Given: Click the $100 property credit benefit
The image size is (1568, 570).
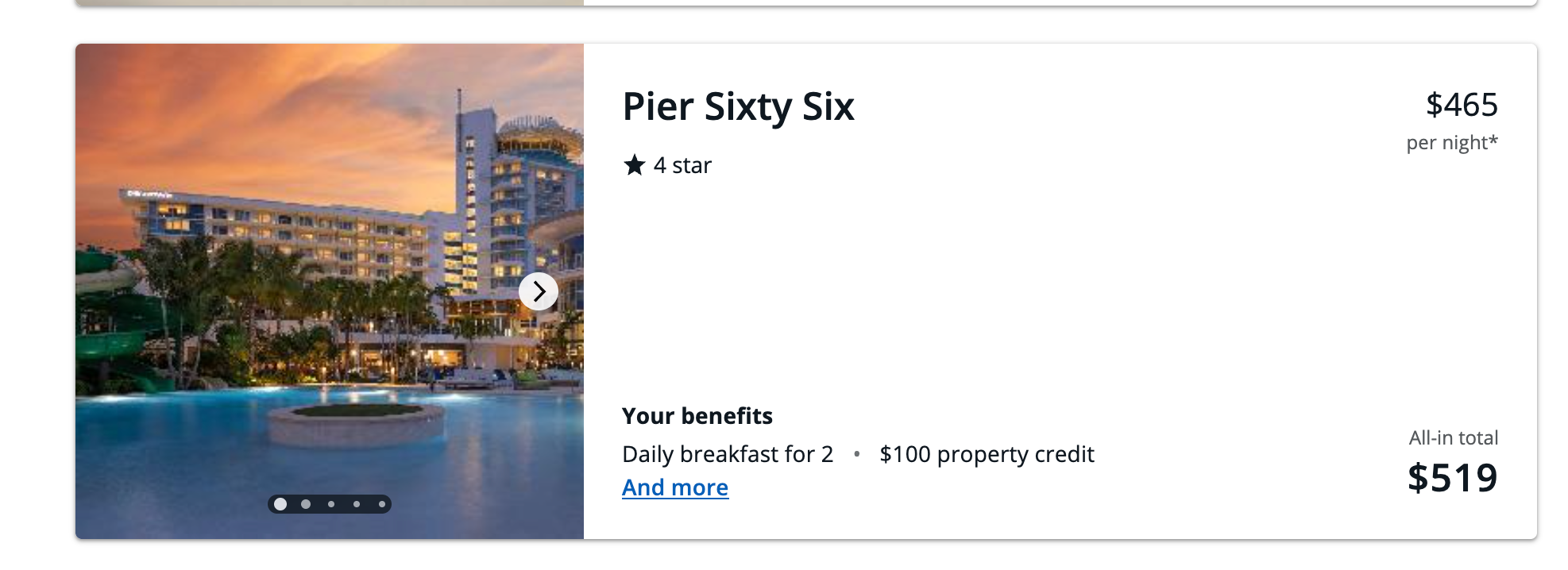Looking at the screenshot, I should [985, 454].
